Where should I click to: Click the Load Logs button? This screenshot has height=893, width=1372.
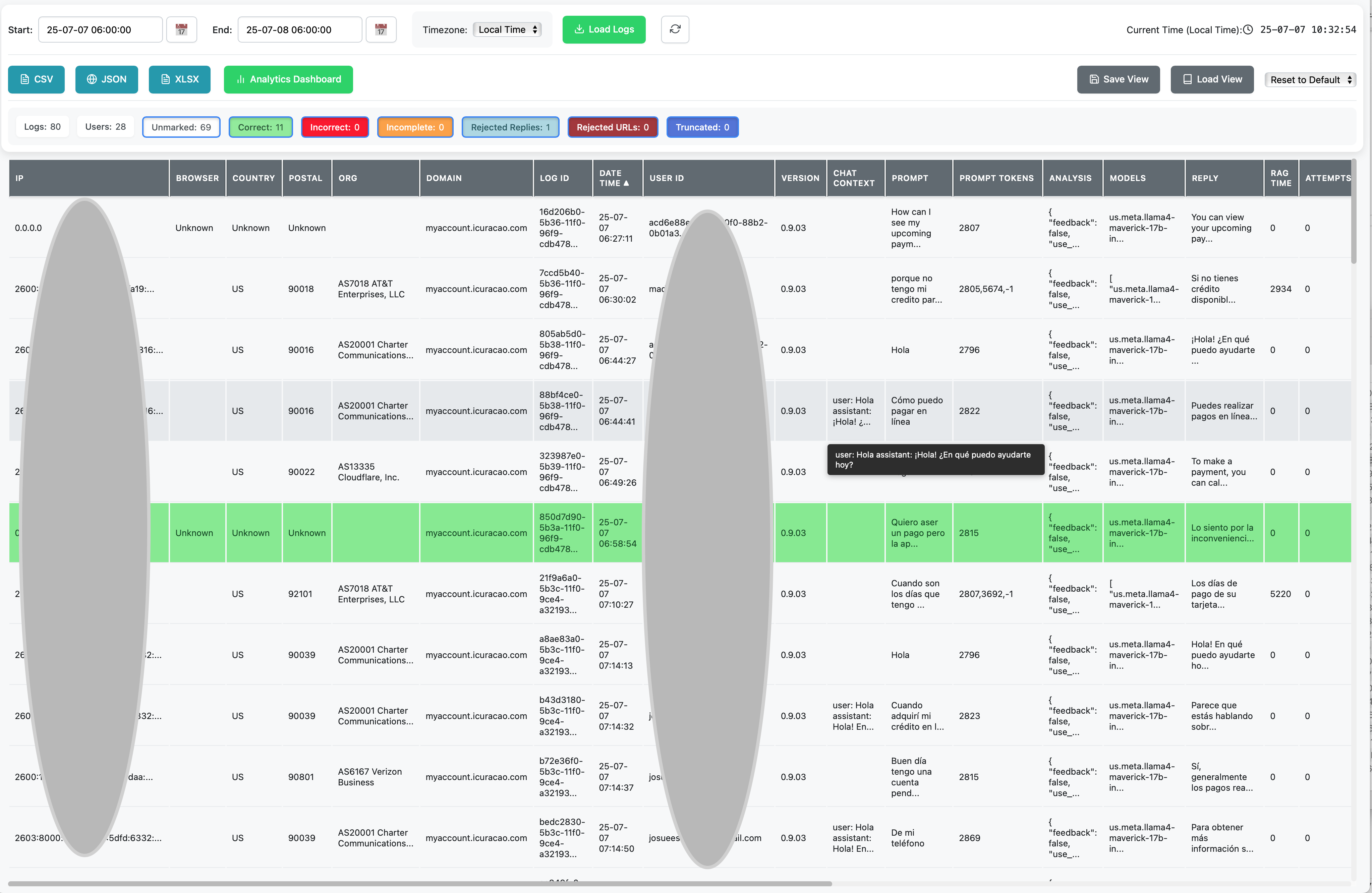click(x=604, y=29)
